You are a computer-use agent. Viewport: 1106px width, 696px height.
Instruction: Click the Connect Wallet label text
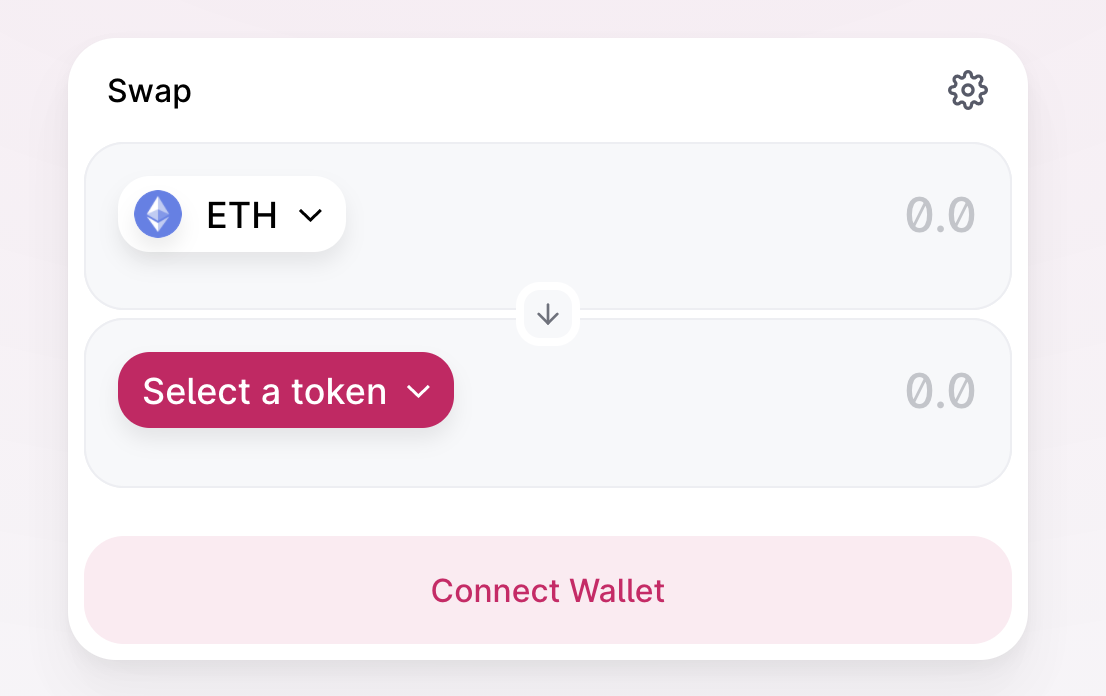click(548, 590)
